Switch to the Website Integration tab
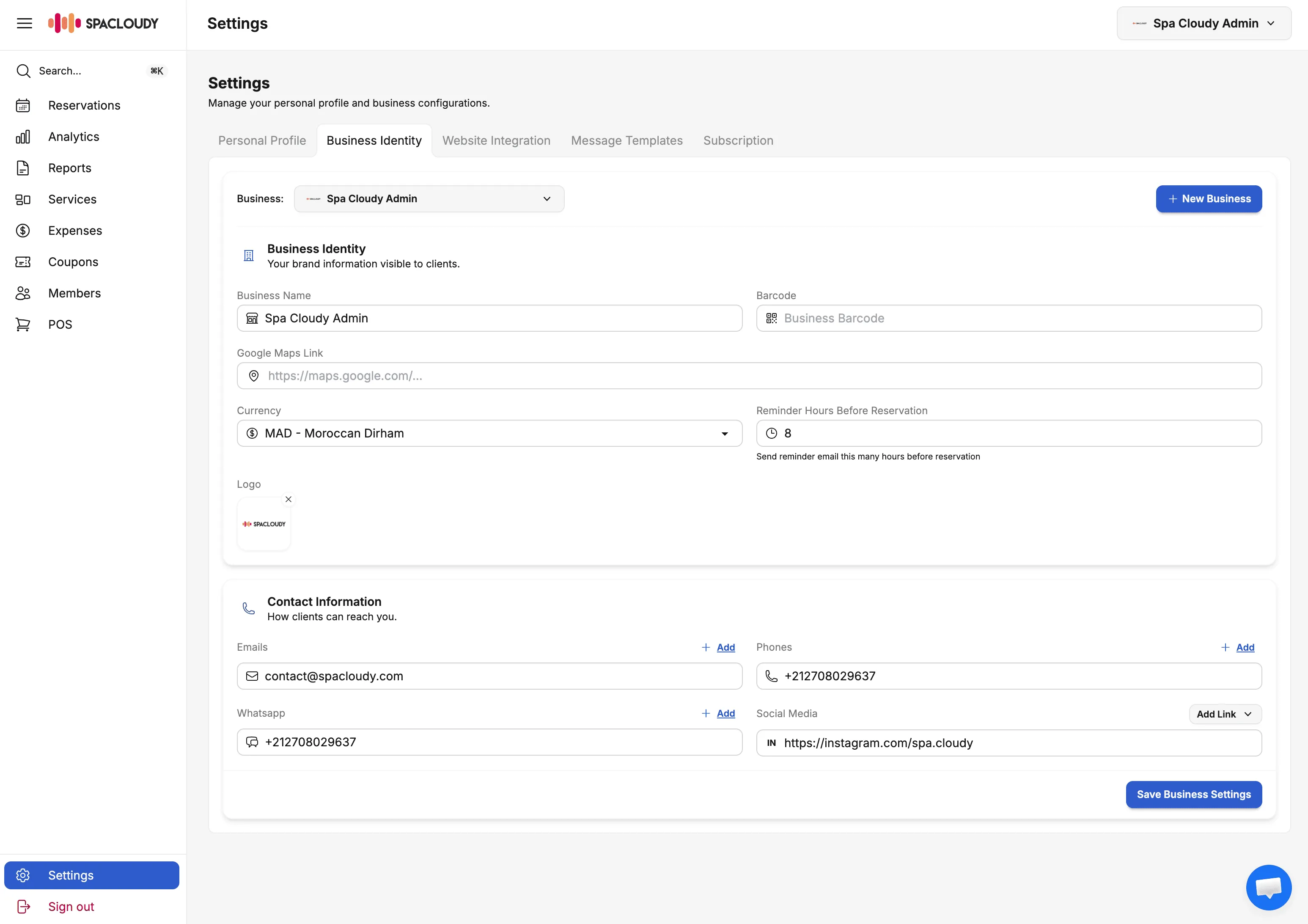Image resolution: width=1308 pixels, height=924 pixels. pos(496,141)
